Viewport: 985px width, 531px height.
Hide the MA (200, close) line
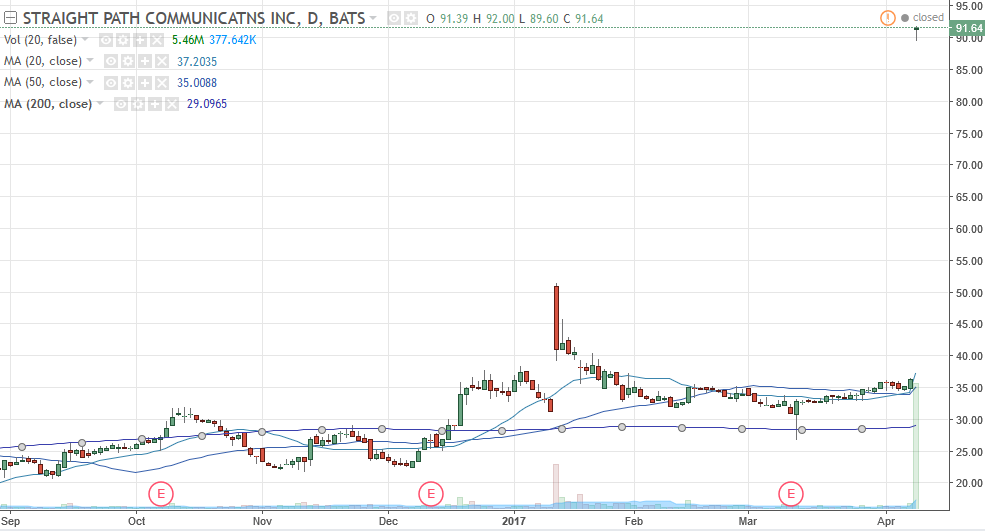121,104
